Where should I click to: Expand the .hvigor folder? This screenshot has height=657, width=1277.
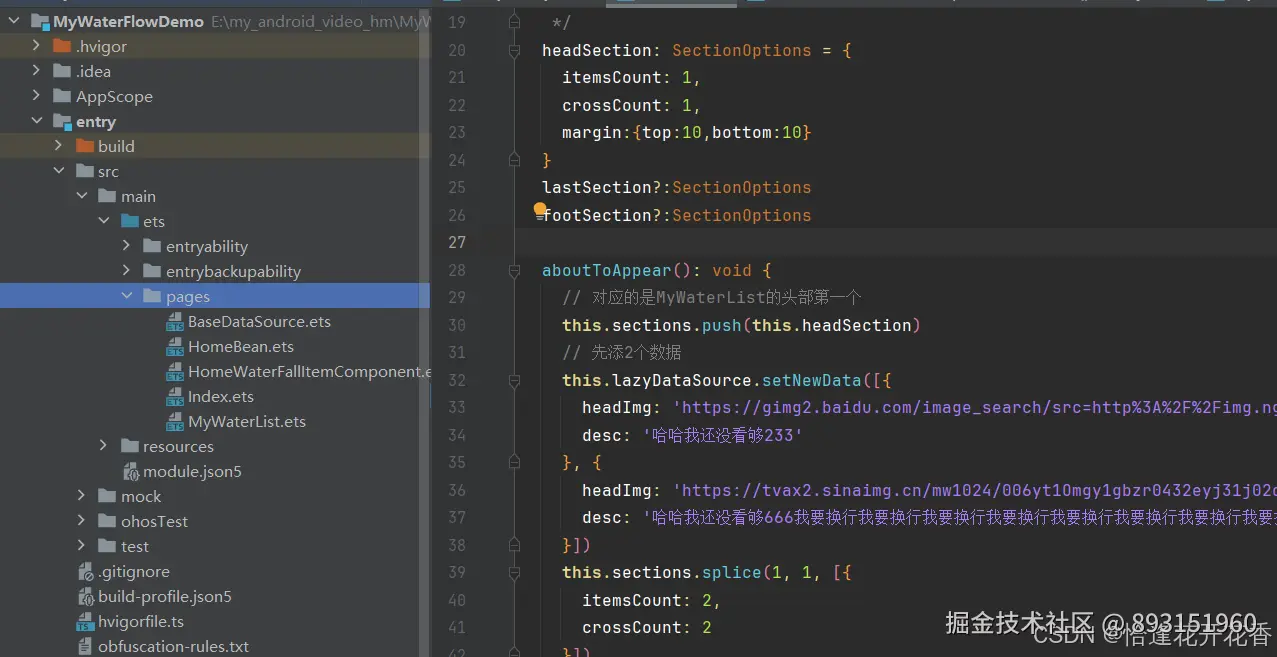click(37, 46)
